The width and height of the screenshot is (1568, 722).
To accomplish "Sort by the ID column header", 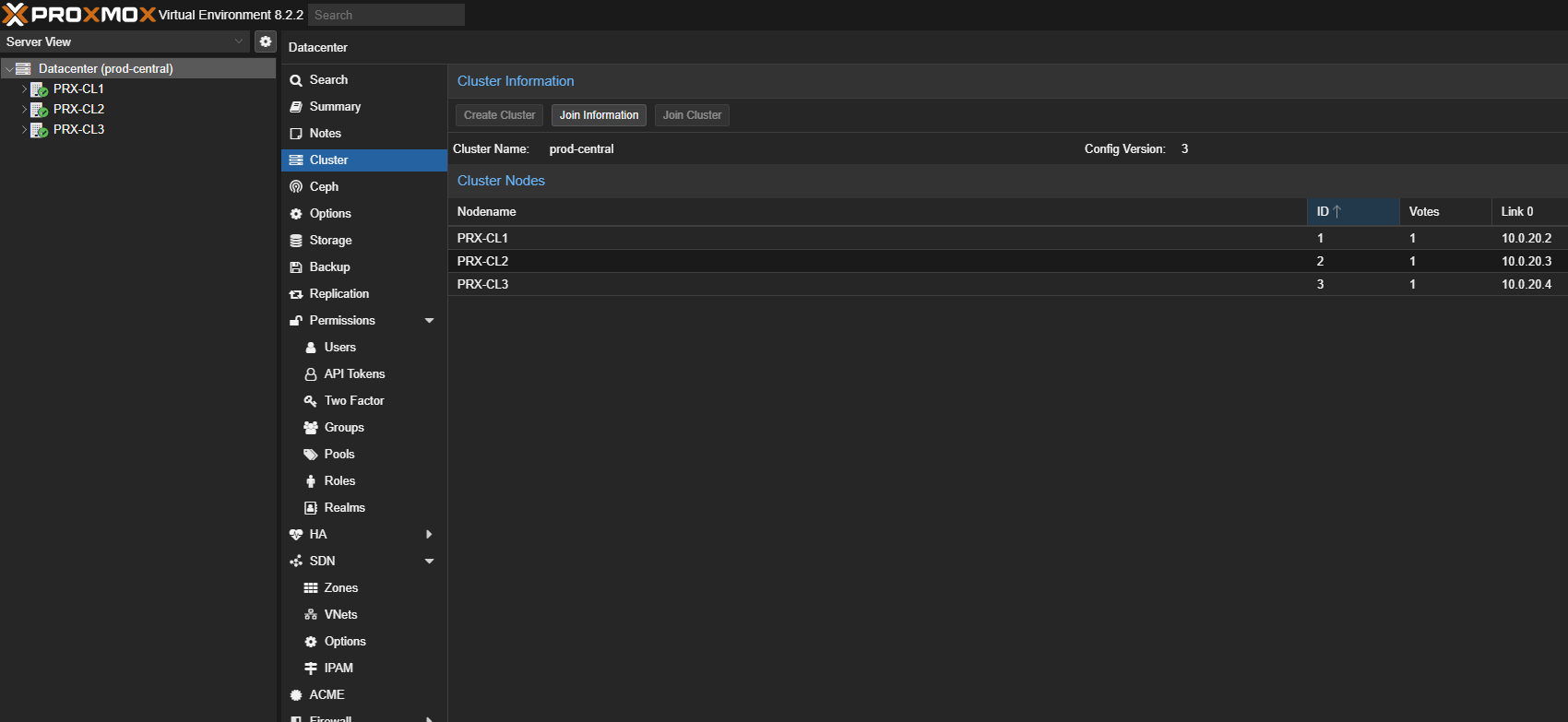I will click(x=1353, y=212).
